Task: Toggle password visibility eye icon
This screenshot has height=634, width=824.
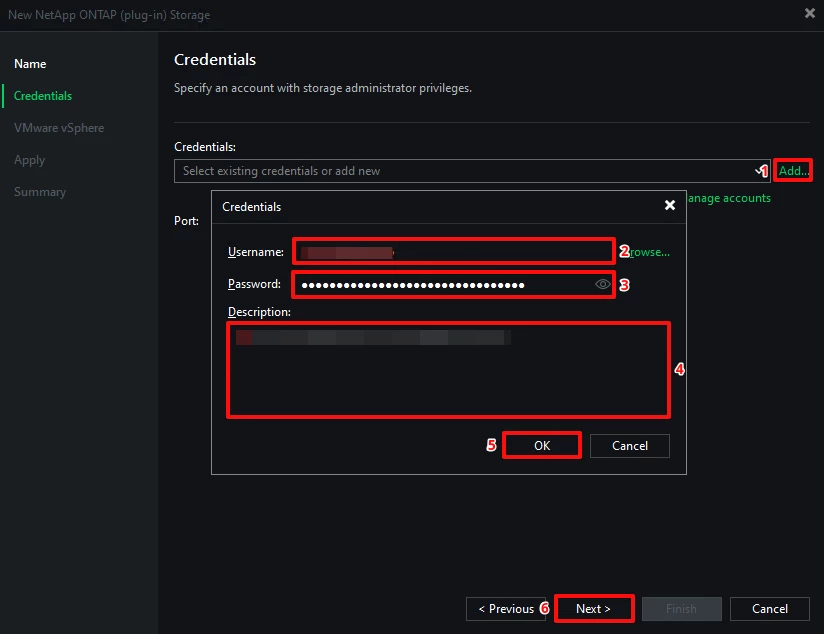Action: (602, 284)
